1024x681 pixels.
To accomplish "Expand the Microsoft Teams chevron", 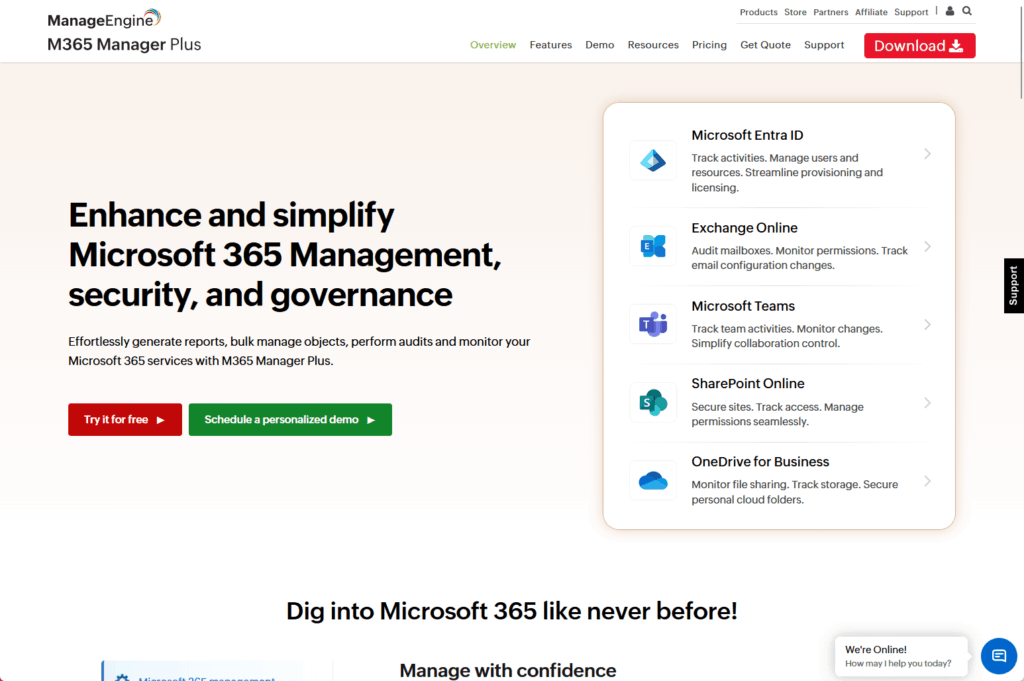I will pyautogui.click(x=927, y=325).
